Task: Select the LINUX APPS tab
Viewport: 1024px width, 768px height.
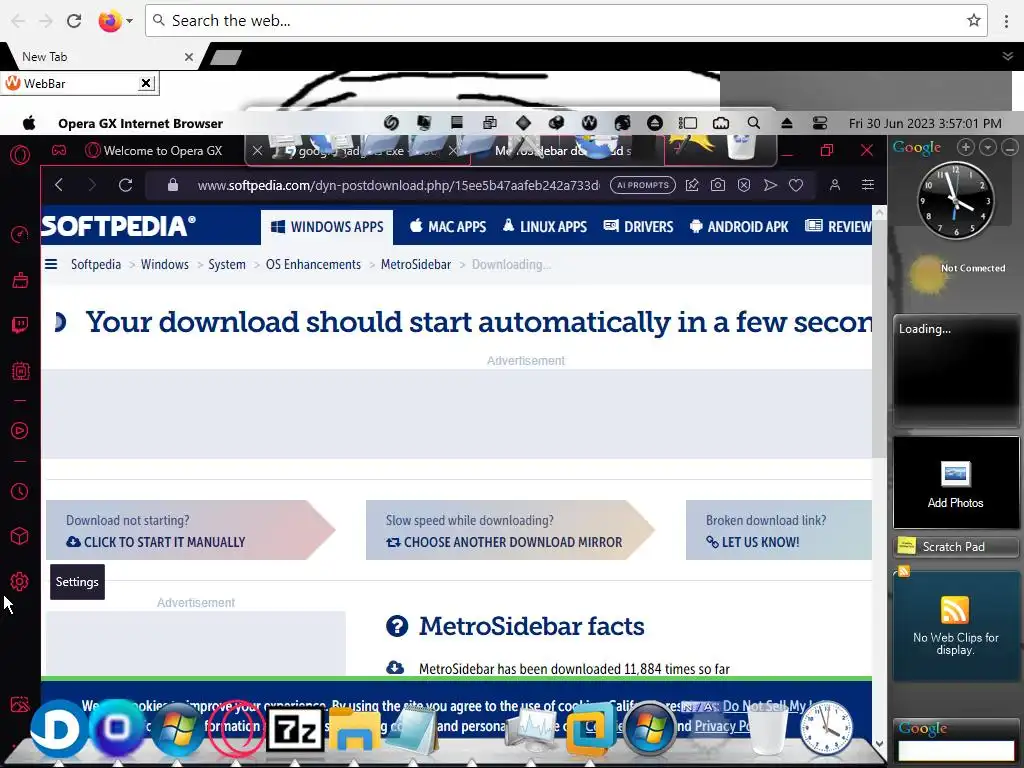Action: tap(545, 227)
